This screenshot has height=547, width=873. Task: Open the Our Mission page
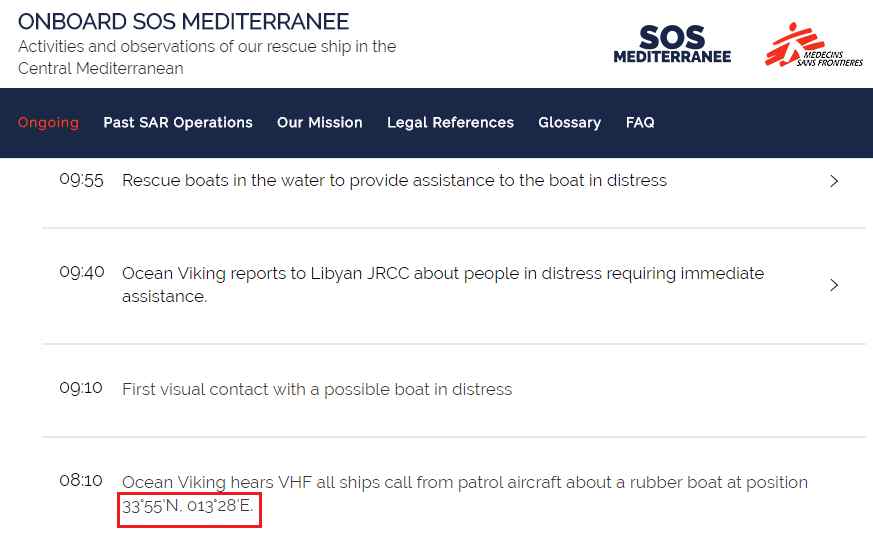[320, 123]
